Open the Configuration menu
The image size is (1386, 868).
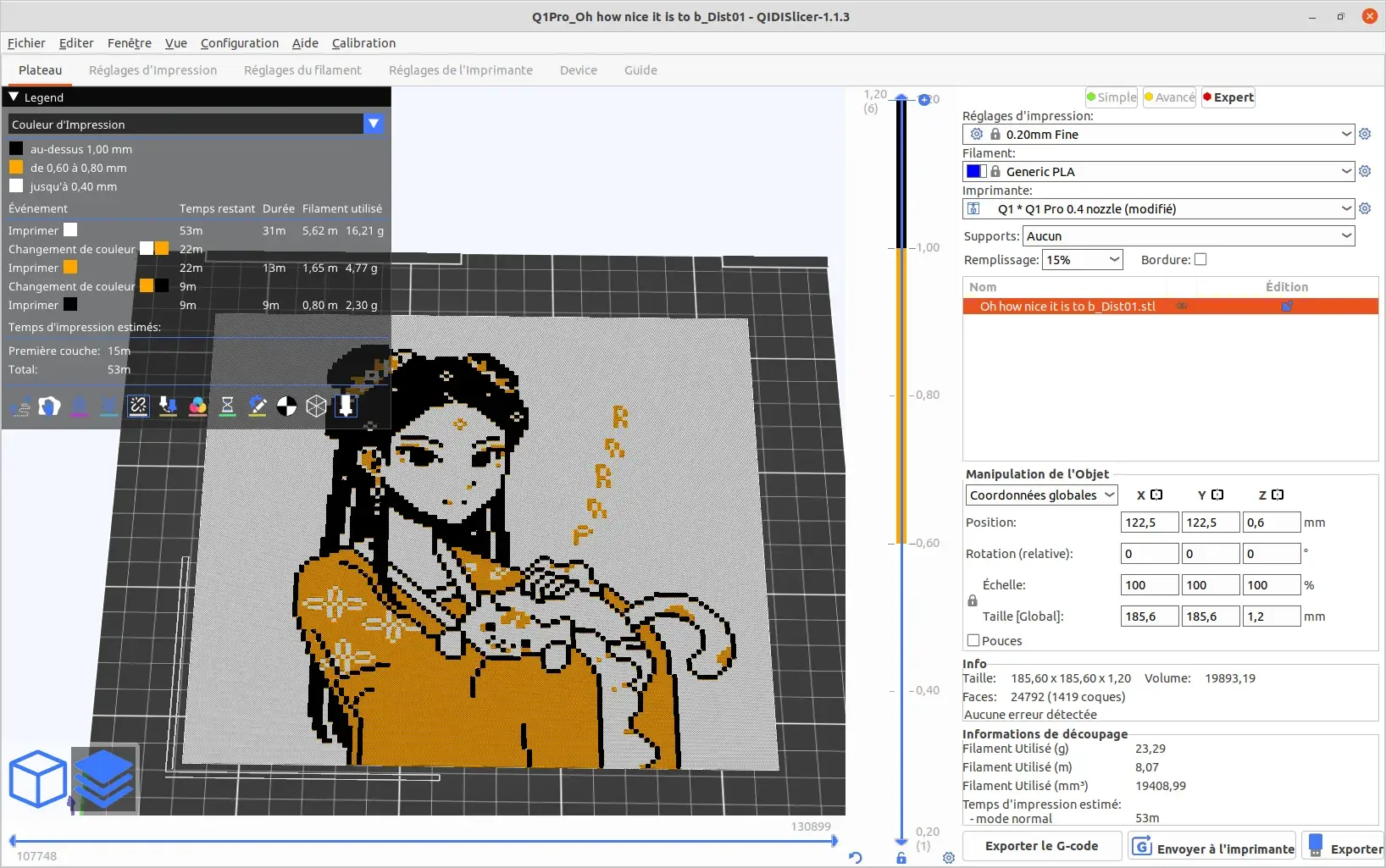tap(240, 43)
